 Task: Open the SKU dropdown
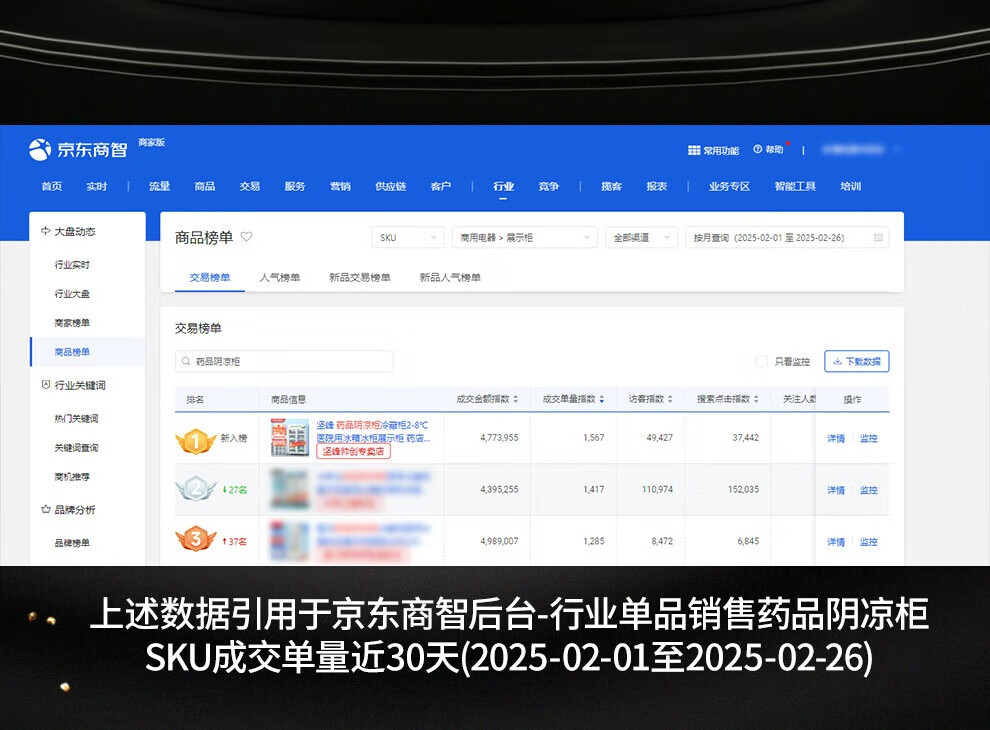tap(407, 238)
